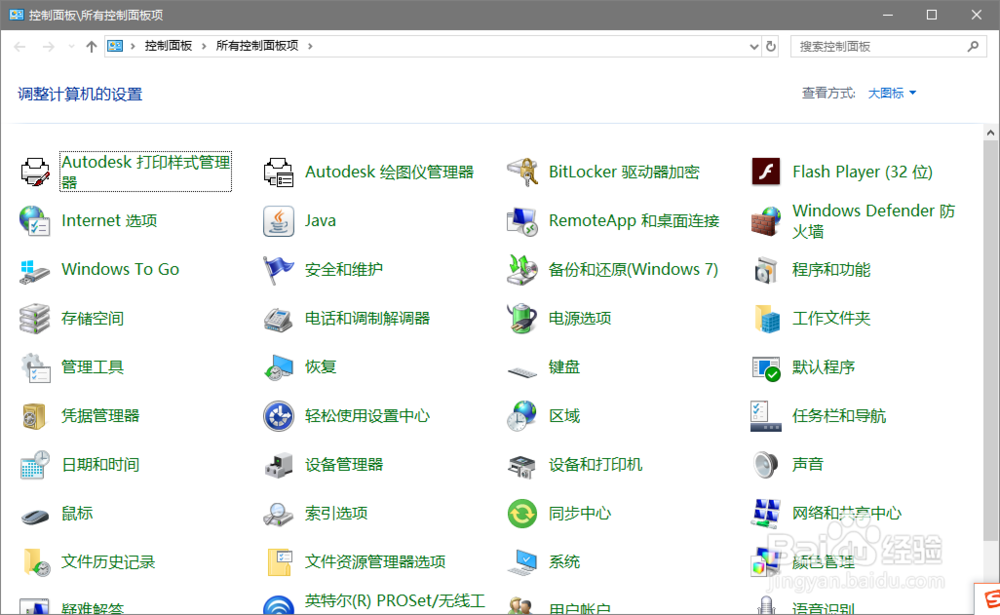Viewport: 1000px width, 615px height.
Task: Open Autodesk 打印样式管理器
Action: tap(145, 171)
